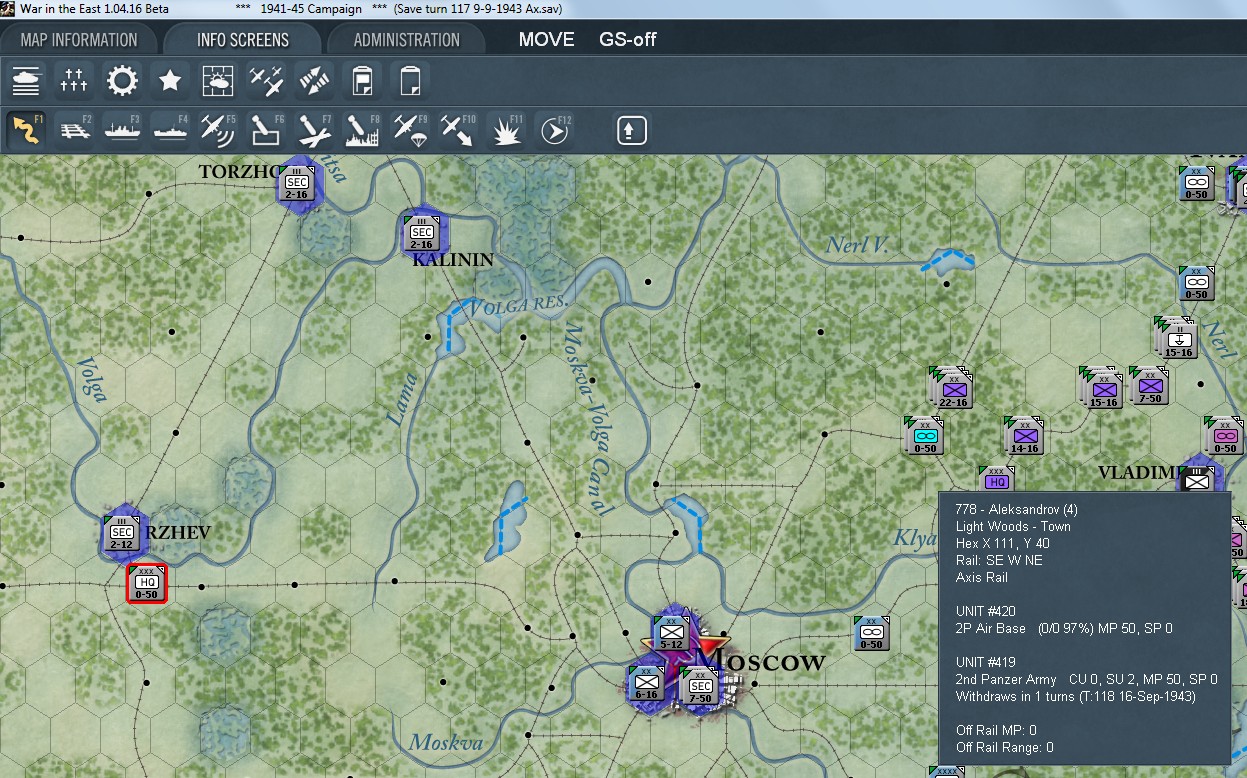Select the gray 15-16 unit stack

click(1178, 338)
